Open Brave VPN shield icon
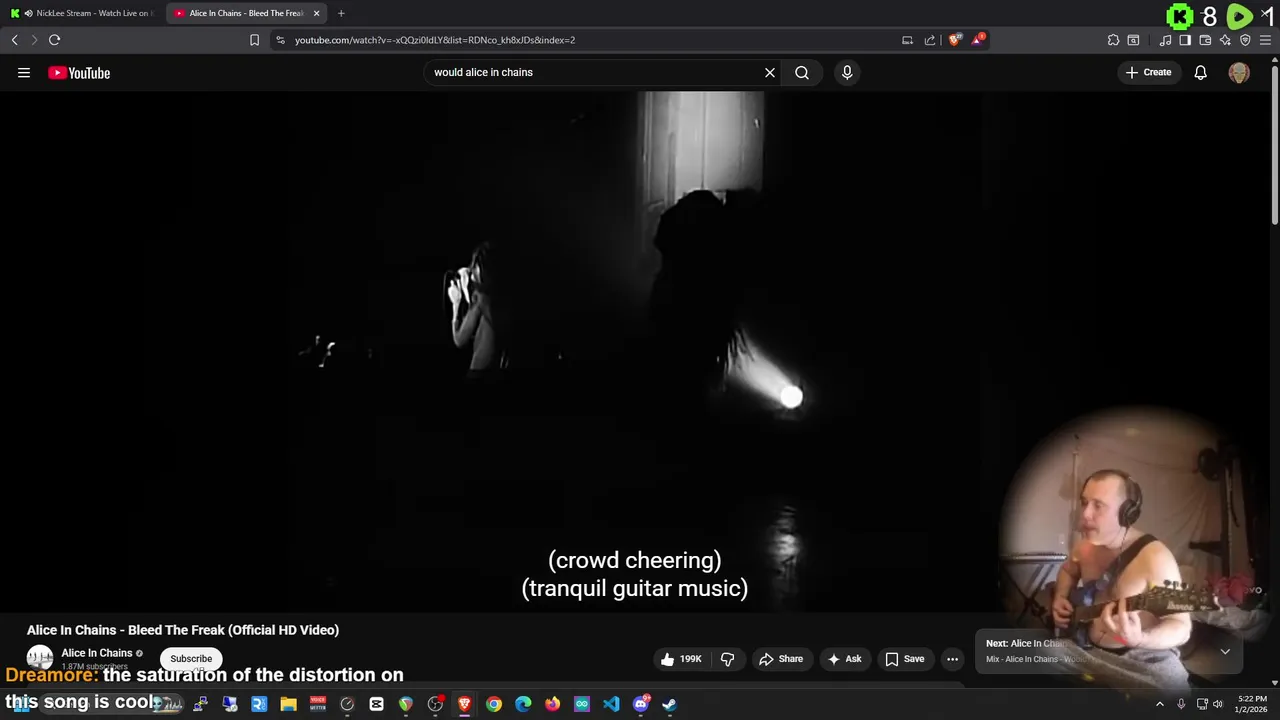This screenshot has height=720, width=1280. 1245,40
